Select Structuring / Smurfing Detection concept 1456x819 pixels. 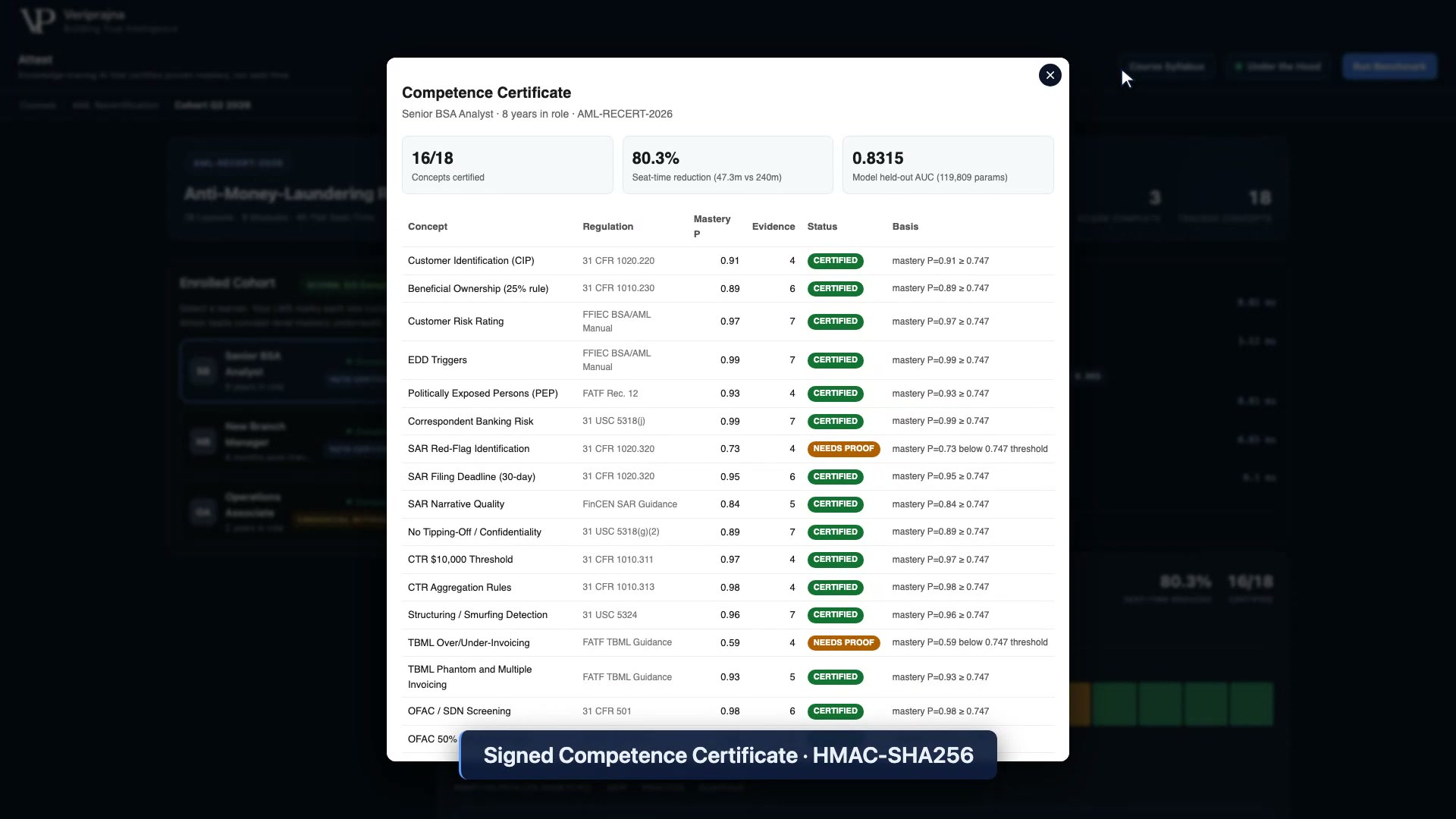[x=478, y=615]
